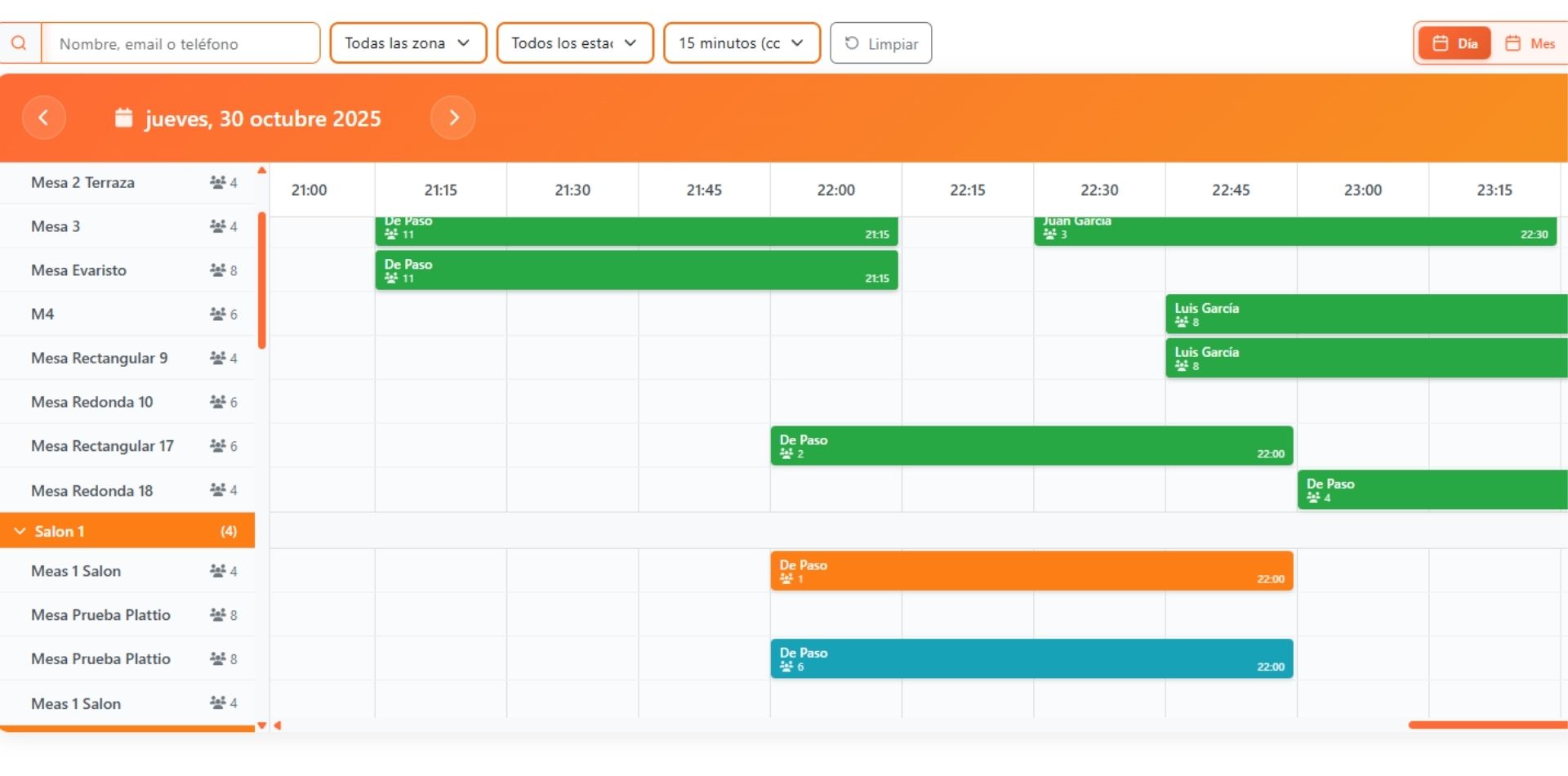Click guest capacity icon for Mesa Evaristo

217,270
